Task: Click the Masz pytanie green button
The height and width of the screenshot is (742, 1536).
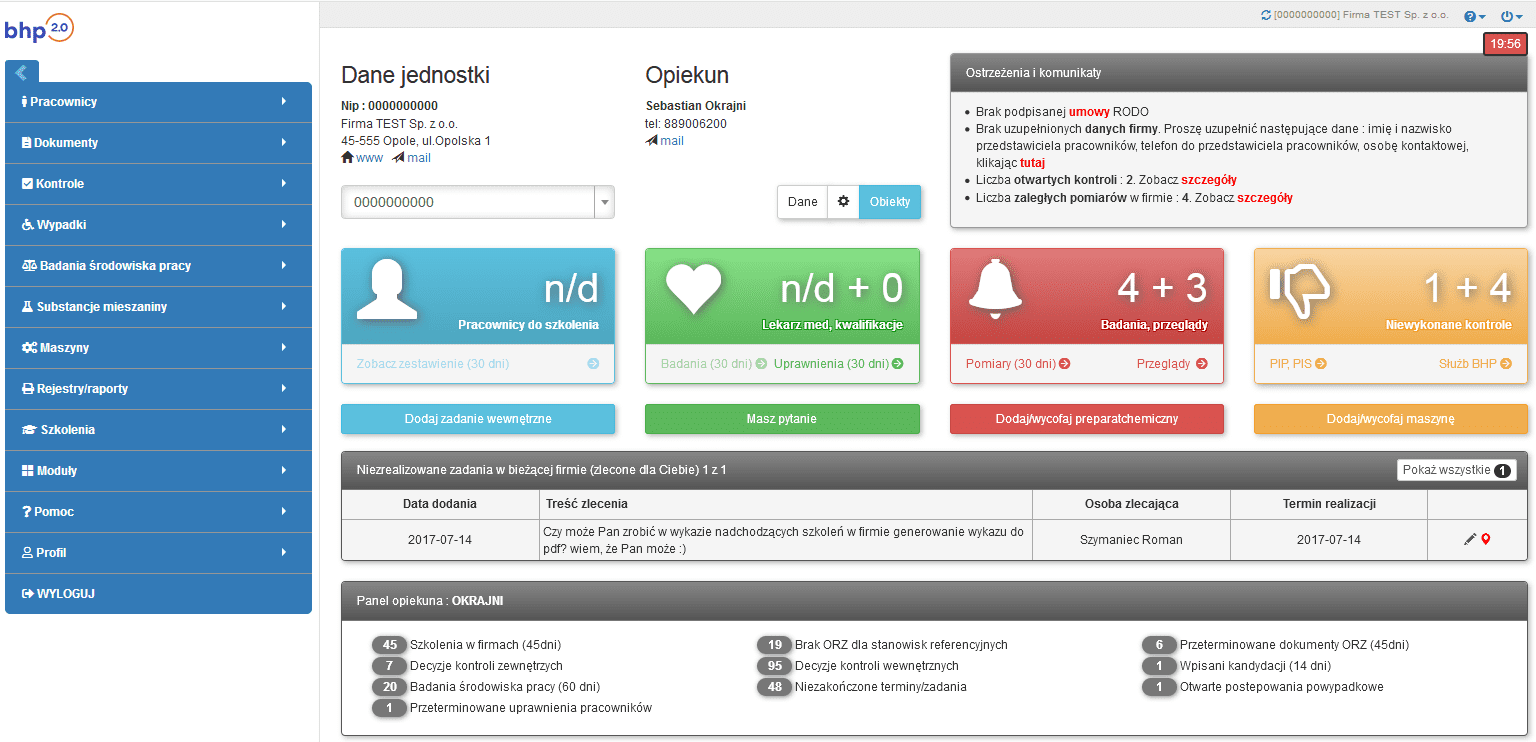Action: point(782,419)
